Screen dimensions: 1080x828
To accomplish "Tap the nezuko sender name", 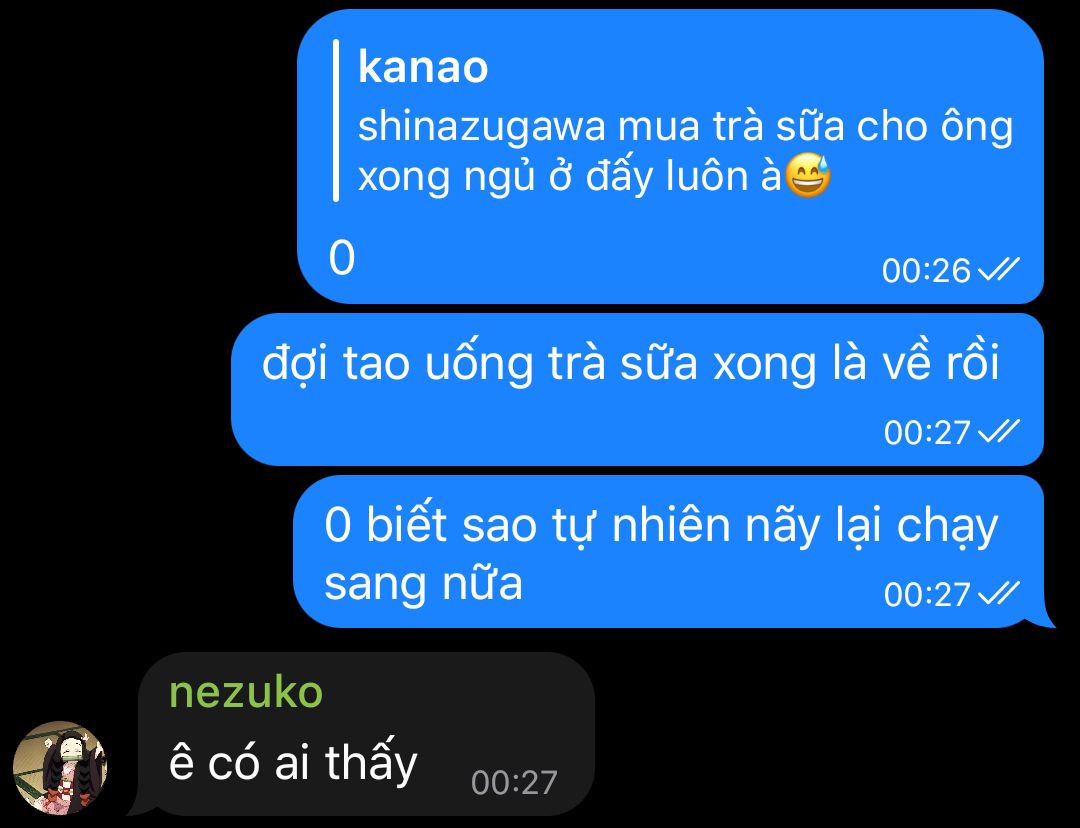I will tap(246, 692).
